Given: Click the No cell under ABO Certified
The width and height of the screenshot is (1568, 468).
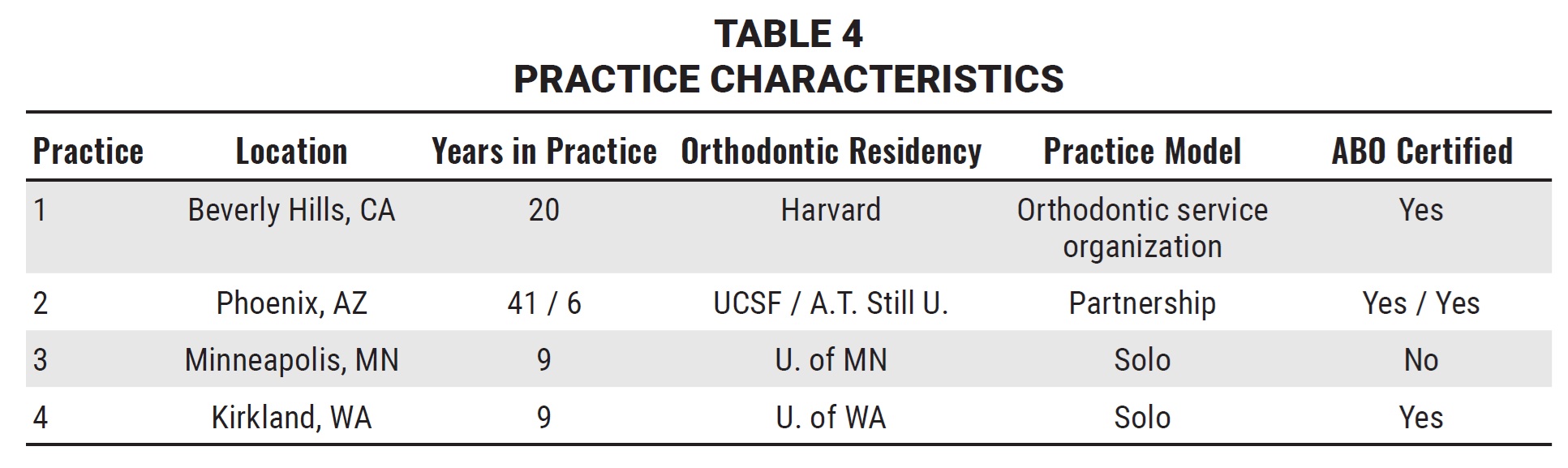Looking at the screenshot, I should 1421,360.
